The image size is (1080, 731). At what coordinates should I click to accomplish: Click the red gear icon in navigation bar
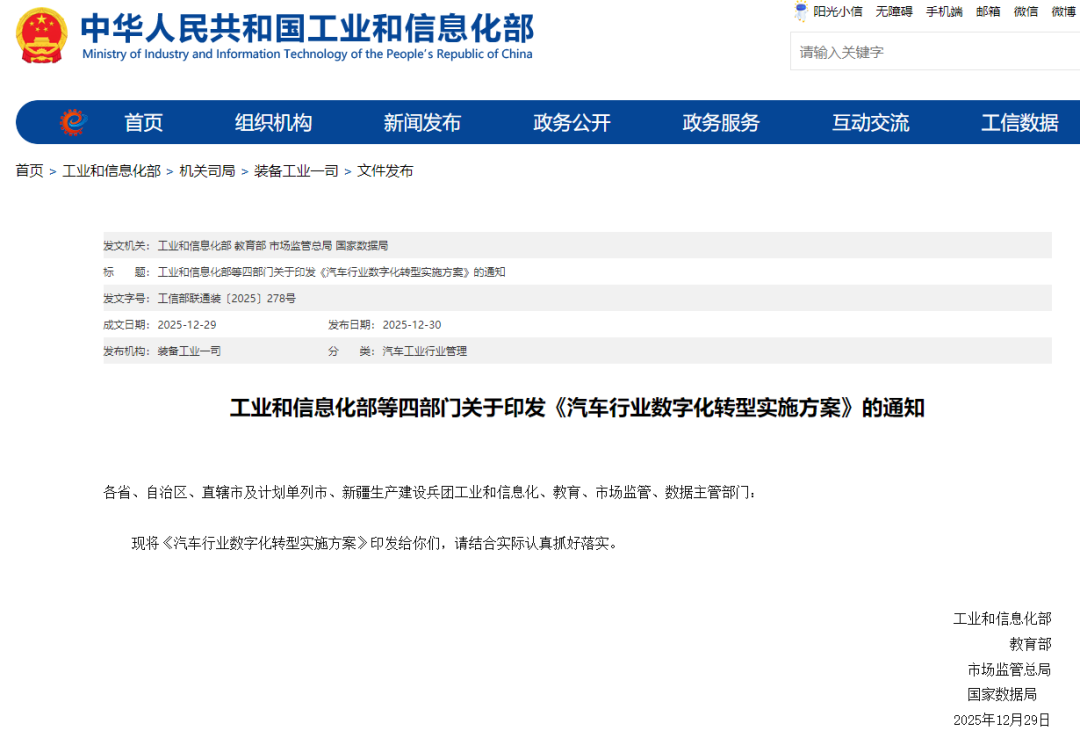coord(73,122)
